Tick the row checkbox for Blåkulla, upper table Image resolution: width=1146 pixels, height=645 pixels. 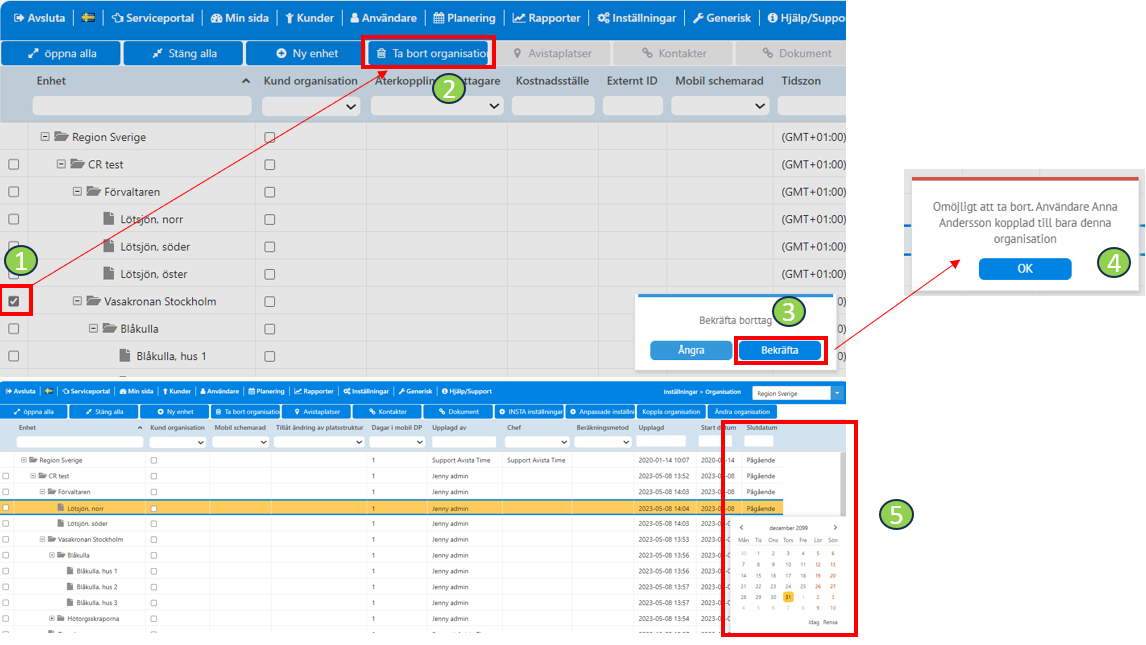[14, 329]
